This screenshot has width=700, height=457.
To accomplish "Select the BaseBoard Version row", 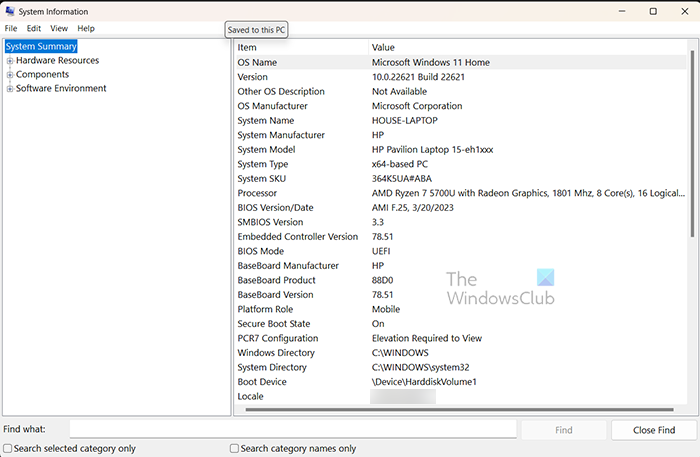I will [461, 295].
